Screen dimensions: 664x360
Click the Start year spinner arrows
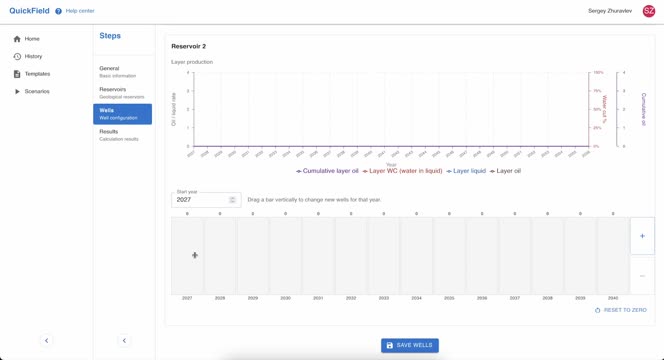(232, 200)
